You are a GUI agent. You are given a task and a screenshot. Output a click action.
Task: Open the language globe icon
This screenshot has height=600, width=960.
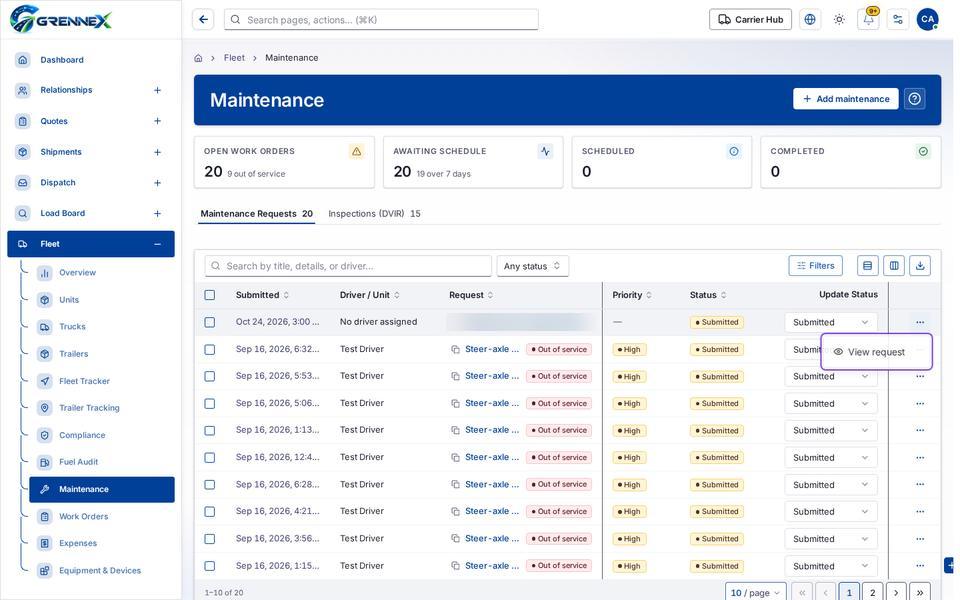(809, 20)
